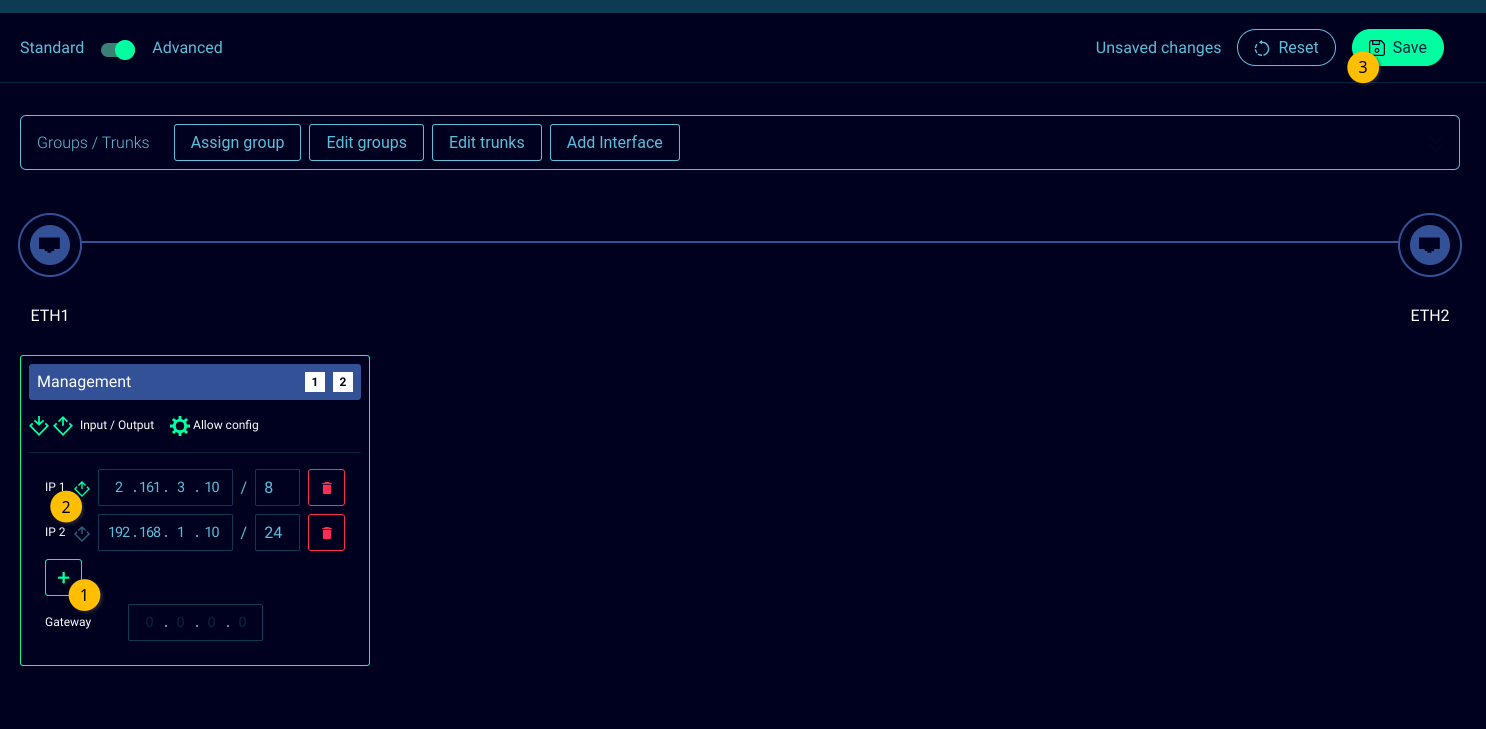Open the Assign group dialog

237,143
